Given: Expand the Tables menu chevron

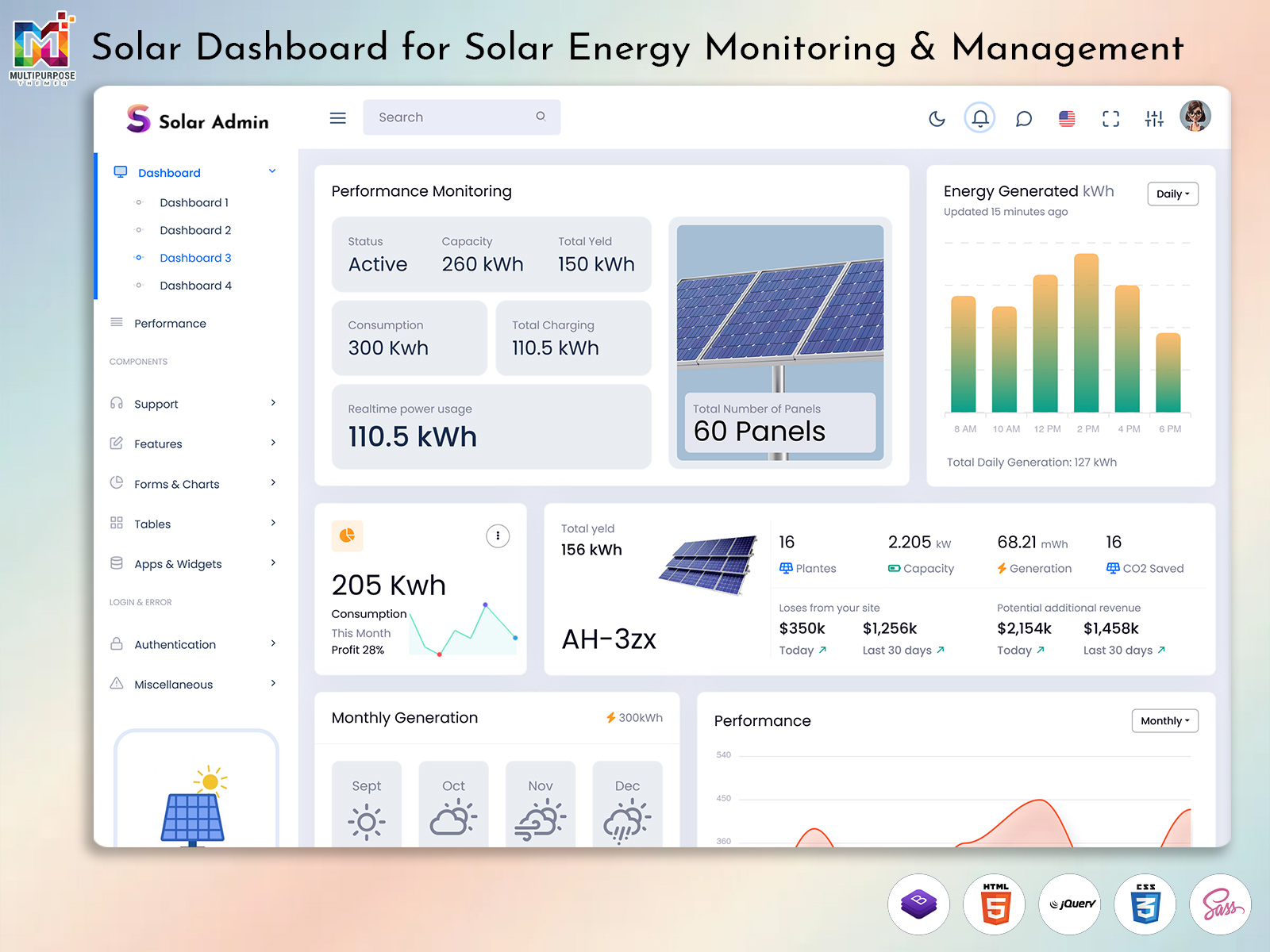Looking at the screenshot, I should 273,523.
